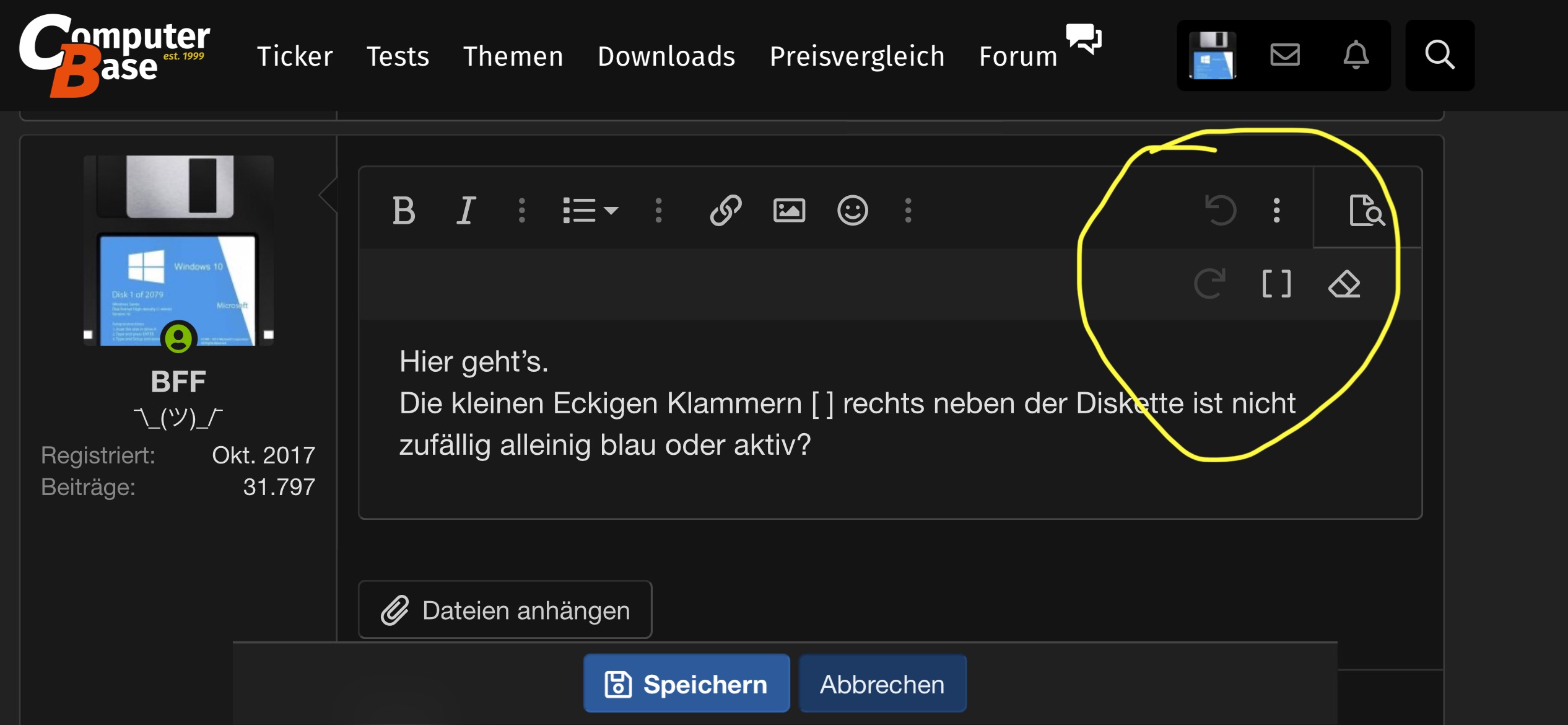This screenshot has width=1568, height=725.
Task: Open the smiley picker
Action: point(852,211)
